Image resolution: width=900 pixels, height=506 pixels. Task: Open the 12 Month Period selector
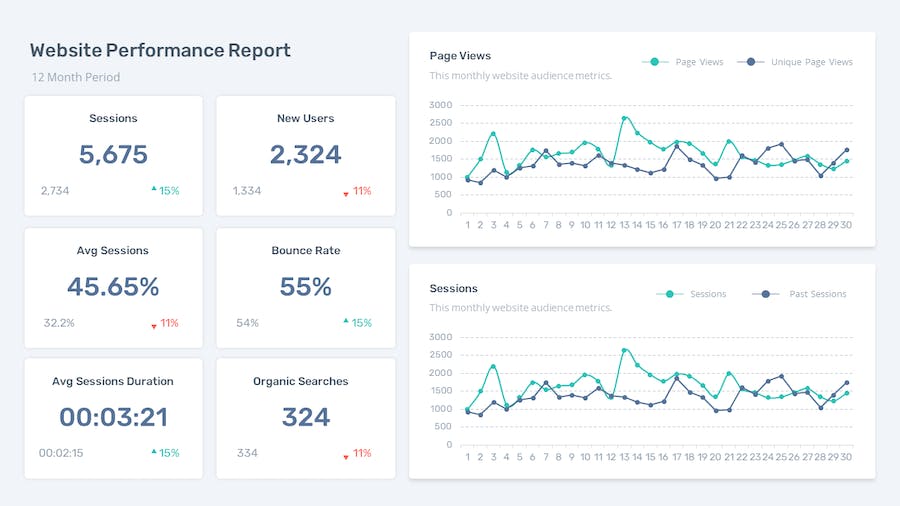(x=76, y=77)
